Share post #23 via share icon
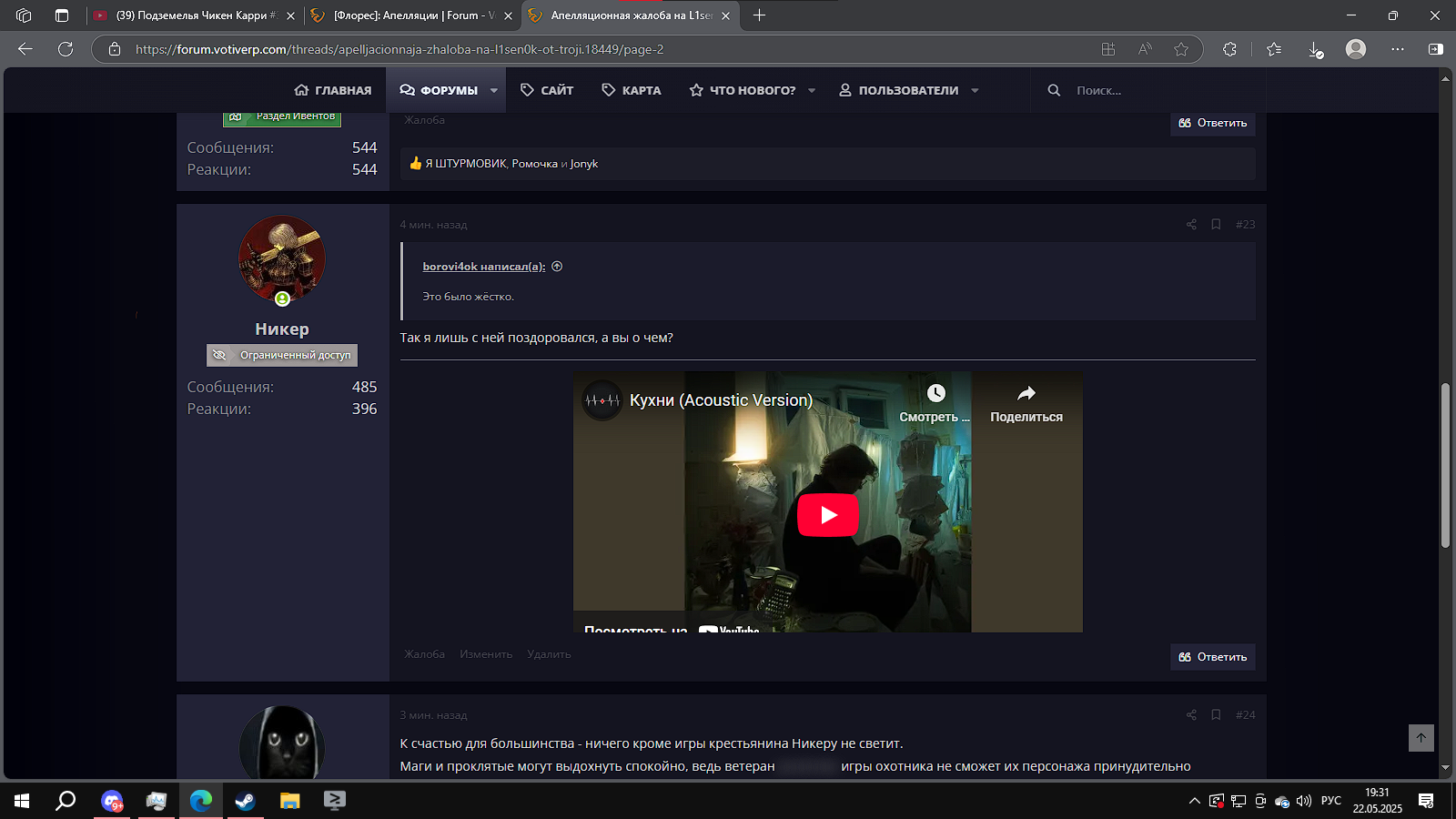This screenshot has width=1456, height=819. tap(1191, 224)
